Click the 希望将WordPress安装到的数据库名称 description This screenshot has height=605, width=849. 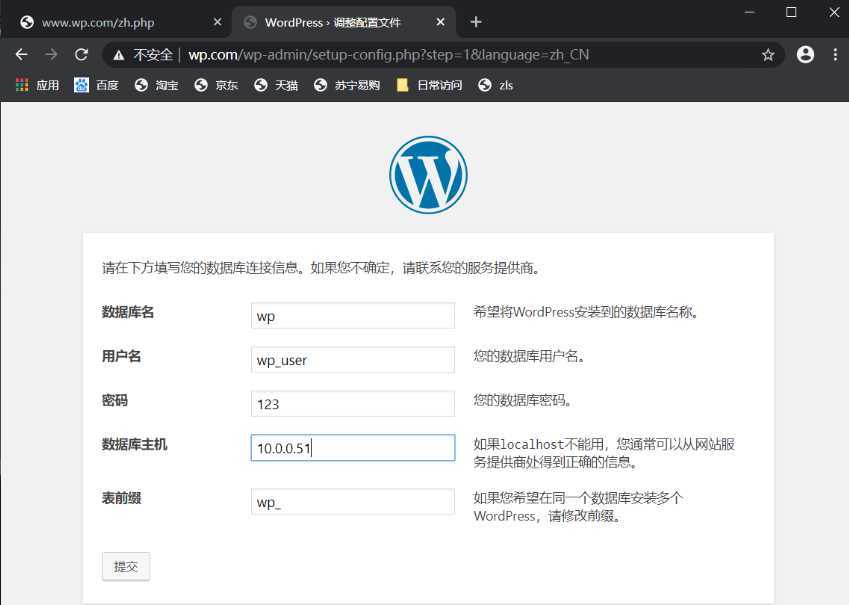click(586, 312)
